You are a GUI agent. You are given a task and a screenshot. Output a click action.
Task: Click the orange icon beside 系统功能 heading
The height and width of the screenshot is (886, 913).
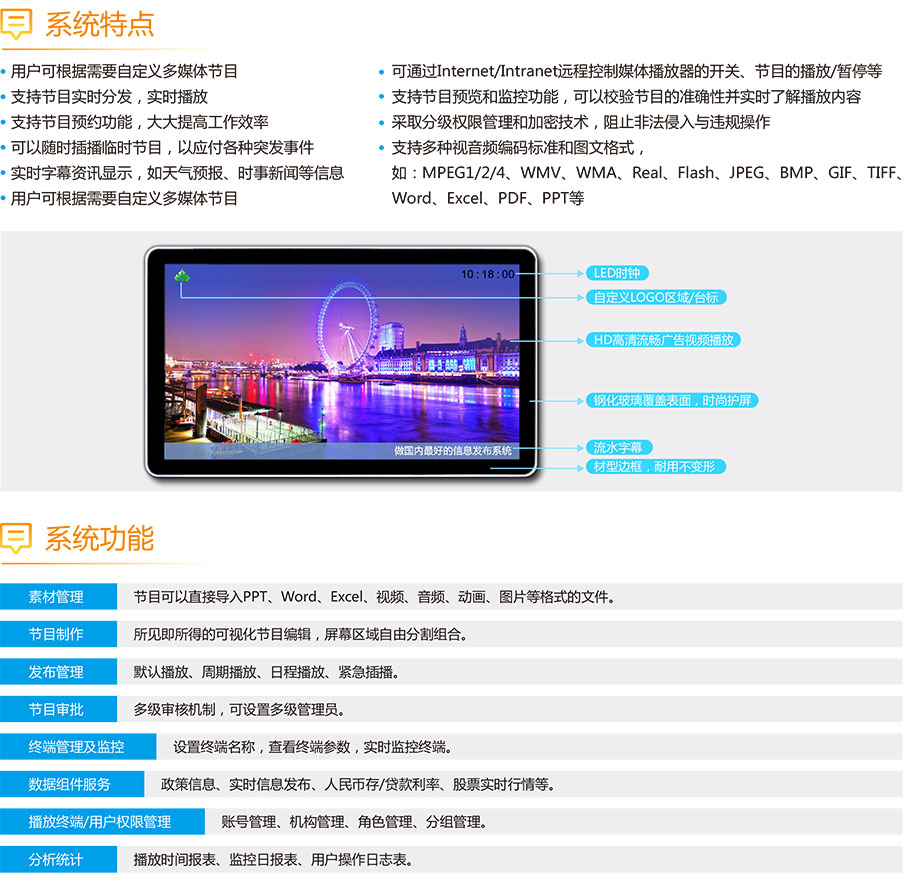click(17, 538)
